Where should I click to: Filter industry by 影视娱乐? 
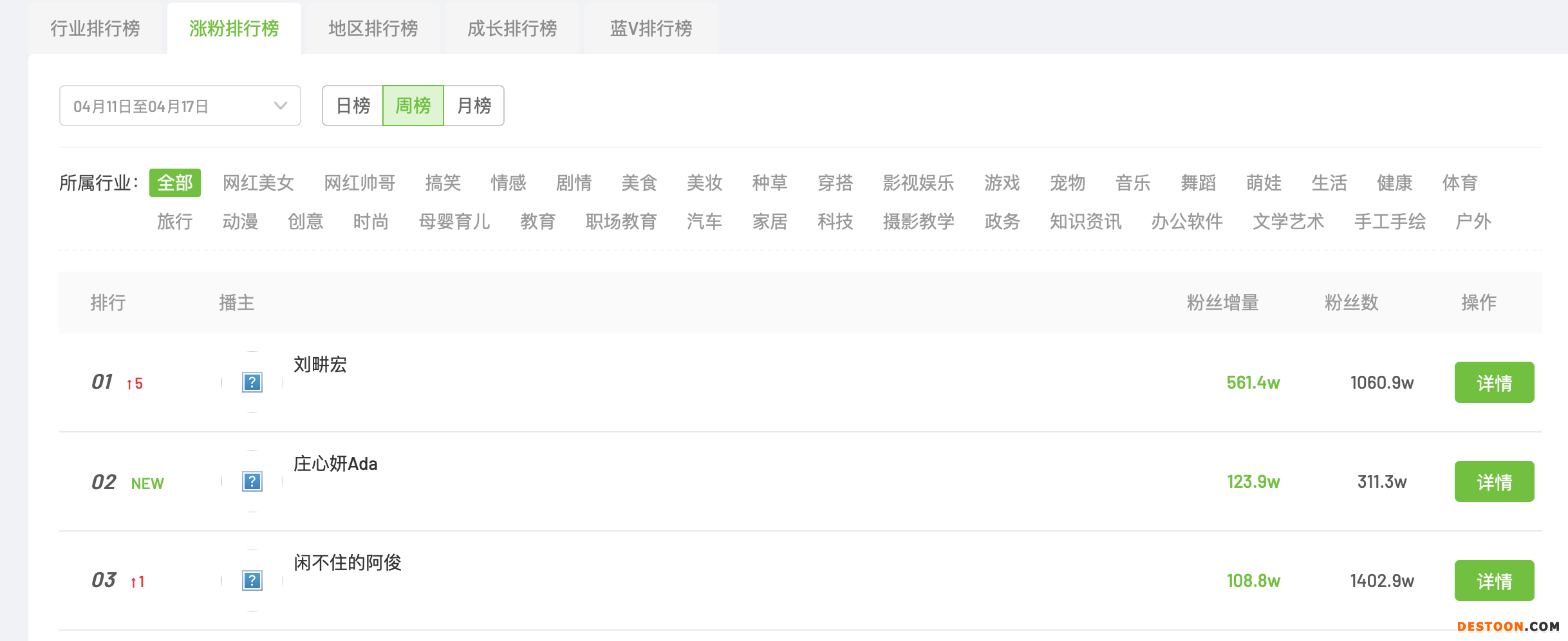click(x=919, y=183)
